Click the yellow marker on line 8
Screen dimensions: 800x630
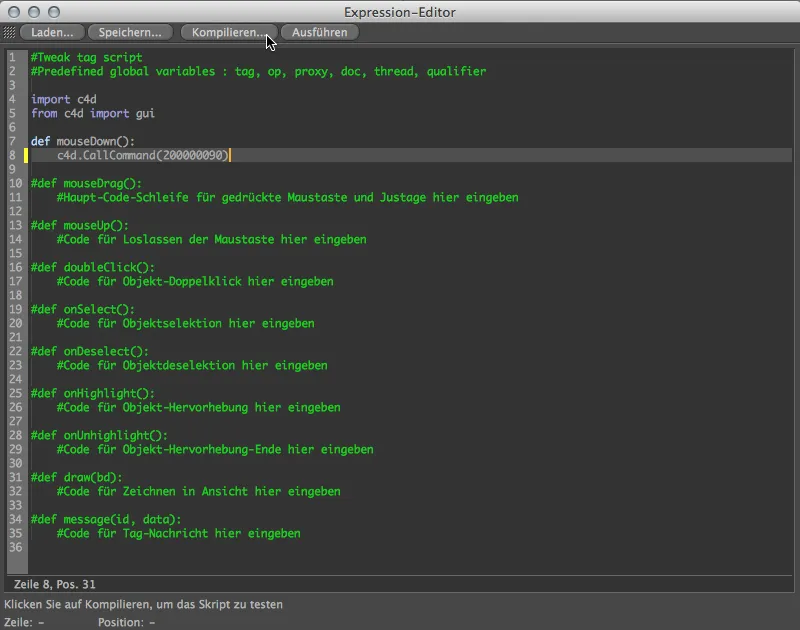click(x=26, y=155)
